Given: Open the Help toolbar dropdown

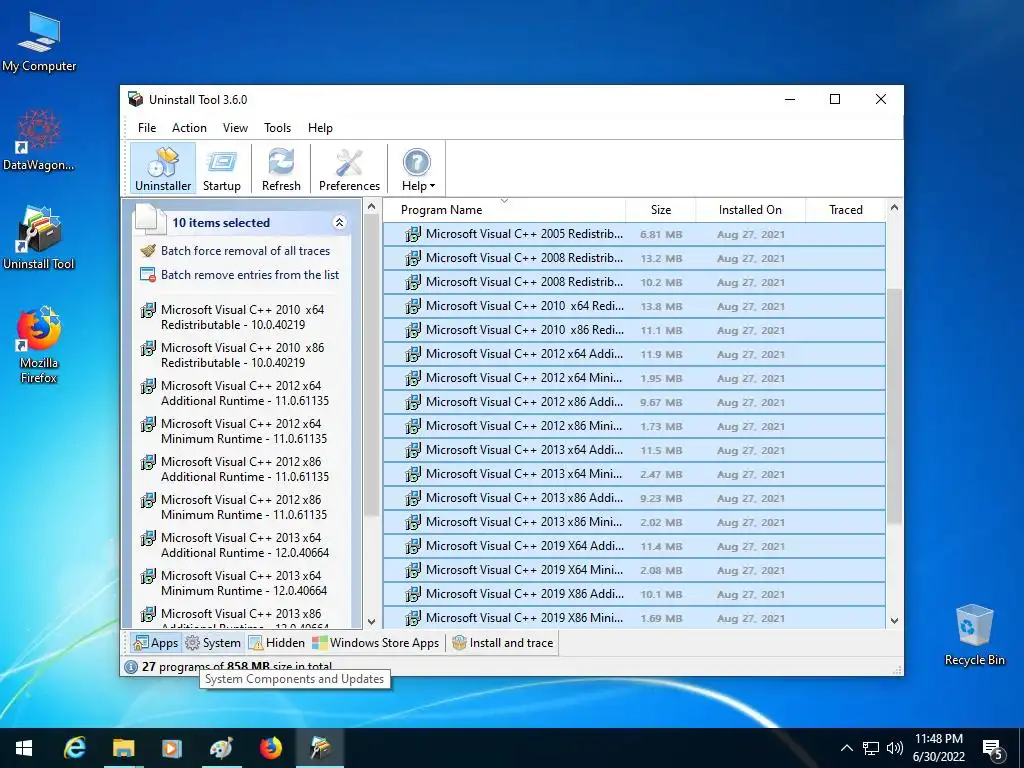Looking at the screenshot, I should click(417, 168).
